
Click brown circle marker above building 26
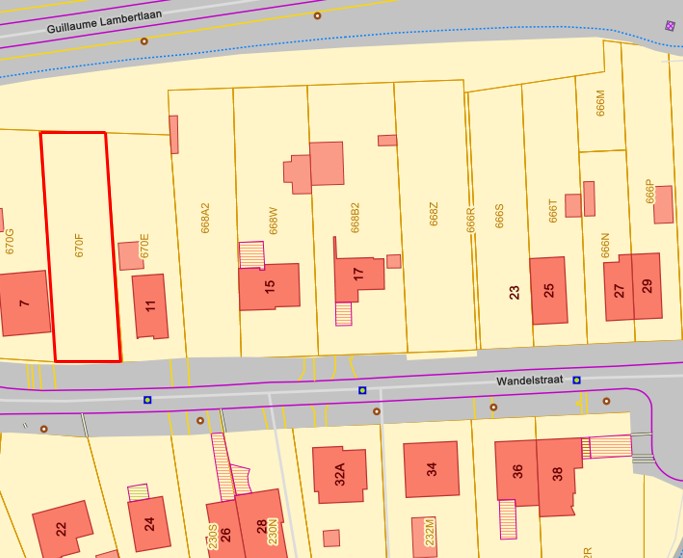pyautogui.click(x=200, y=420)
